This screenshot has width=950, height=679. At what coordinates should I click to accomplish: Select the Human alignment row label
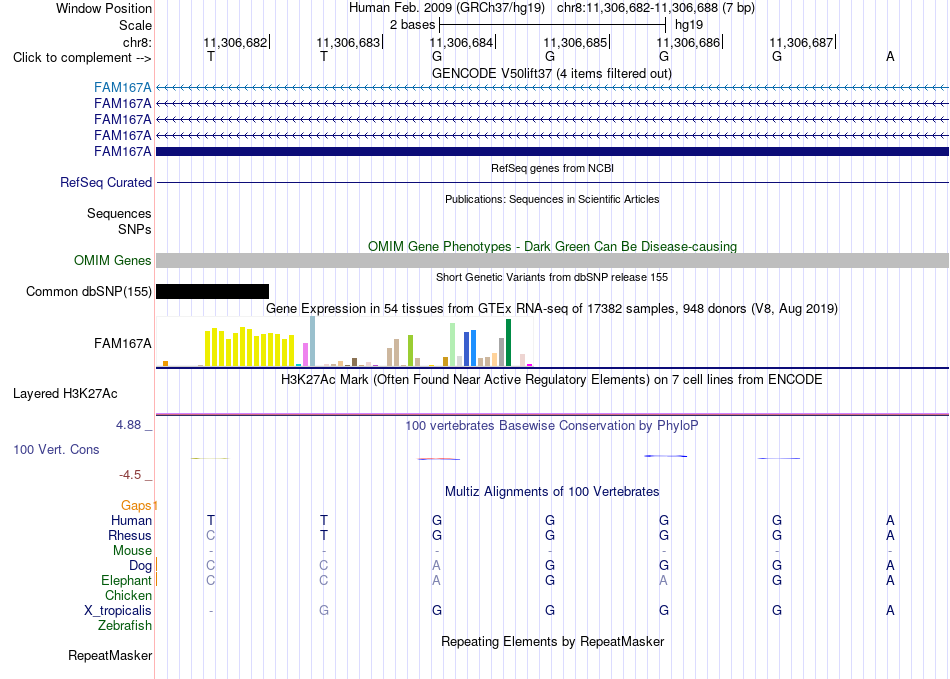tap(131, 520)
